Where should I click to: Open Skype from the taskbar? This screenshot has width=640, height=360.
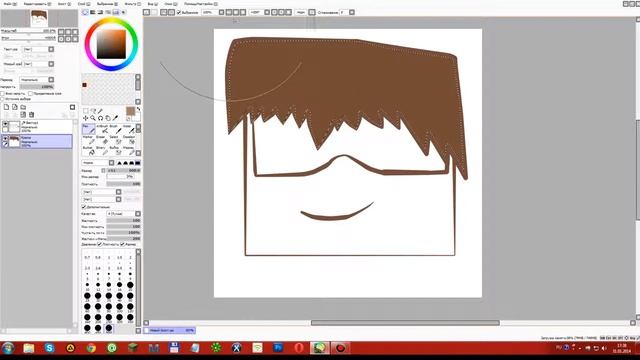[x=50, y=348]
